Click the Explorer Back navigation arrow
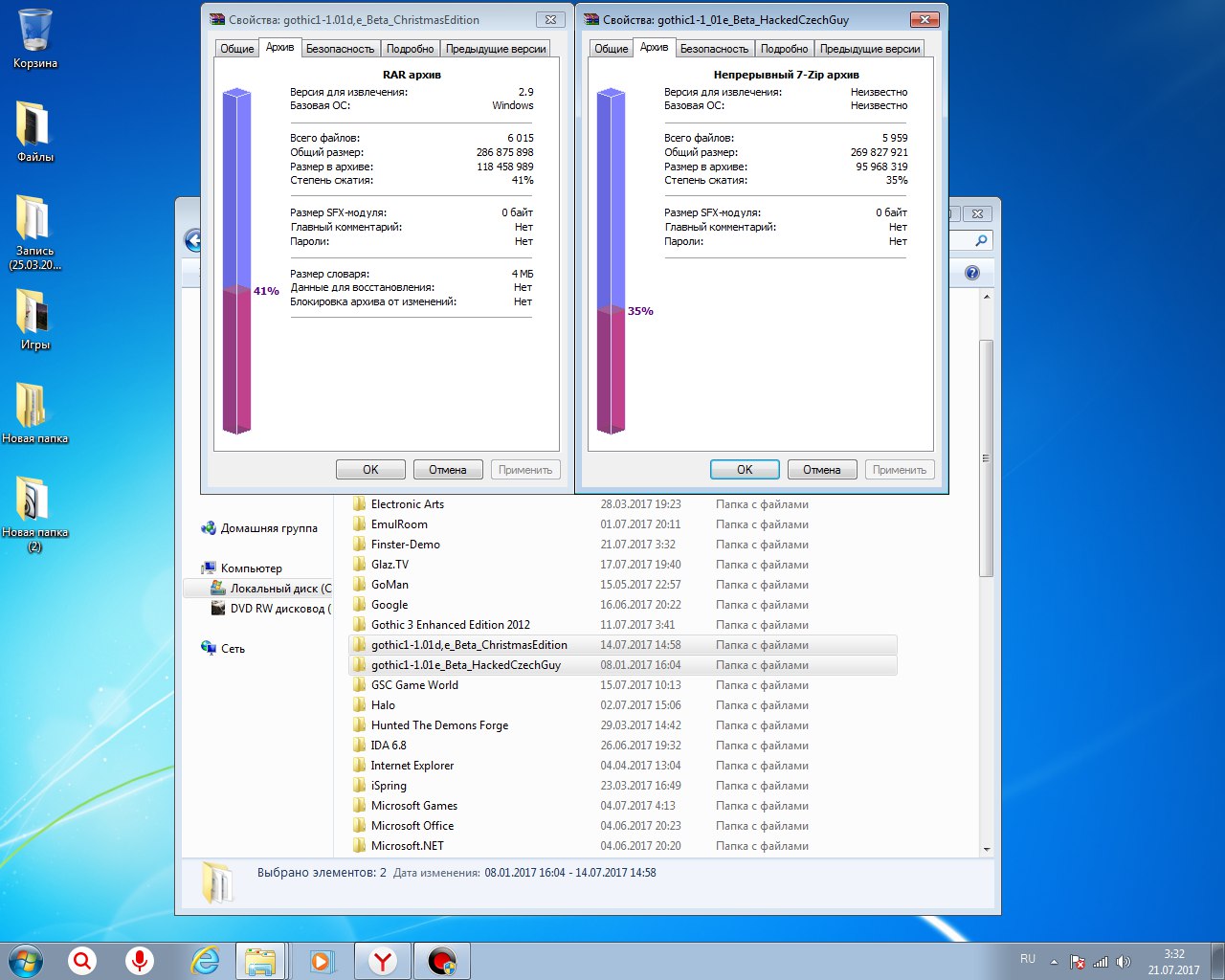1225x980 pixels. pos(192,240)
